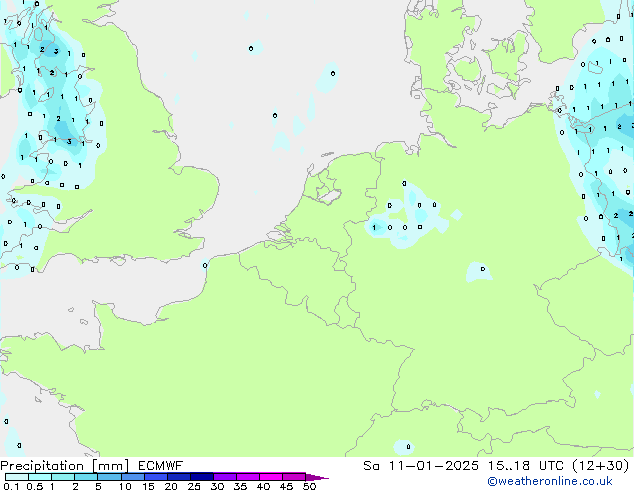Click the small rain patch at bottom center
Image resolution: width=634 pixels, height=490 pixels.
point(403,446)
